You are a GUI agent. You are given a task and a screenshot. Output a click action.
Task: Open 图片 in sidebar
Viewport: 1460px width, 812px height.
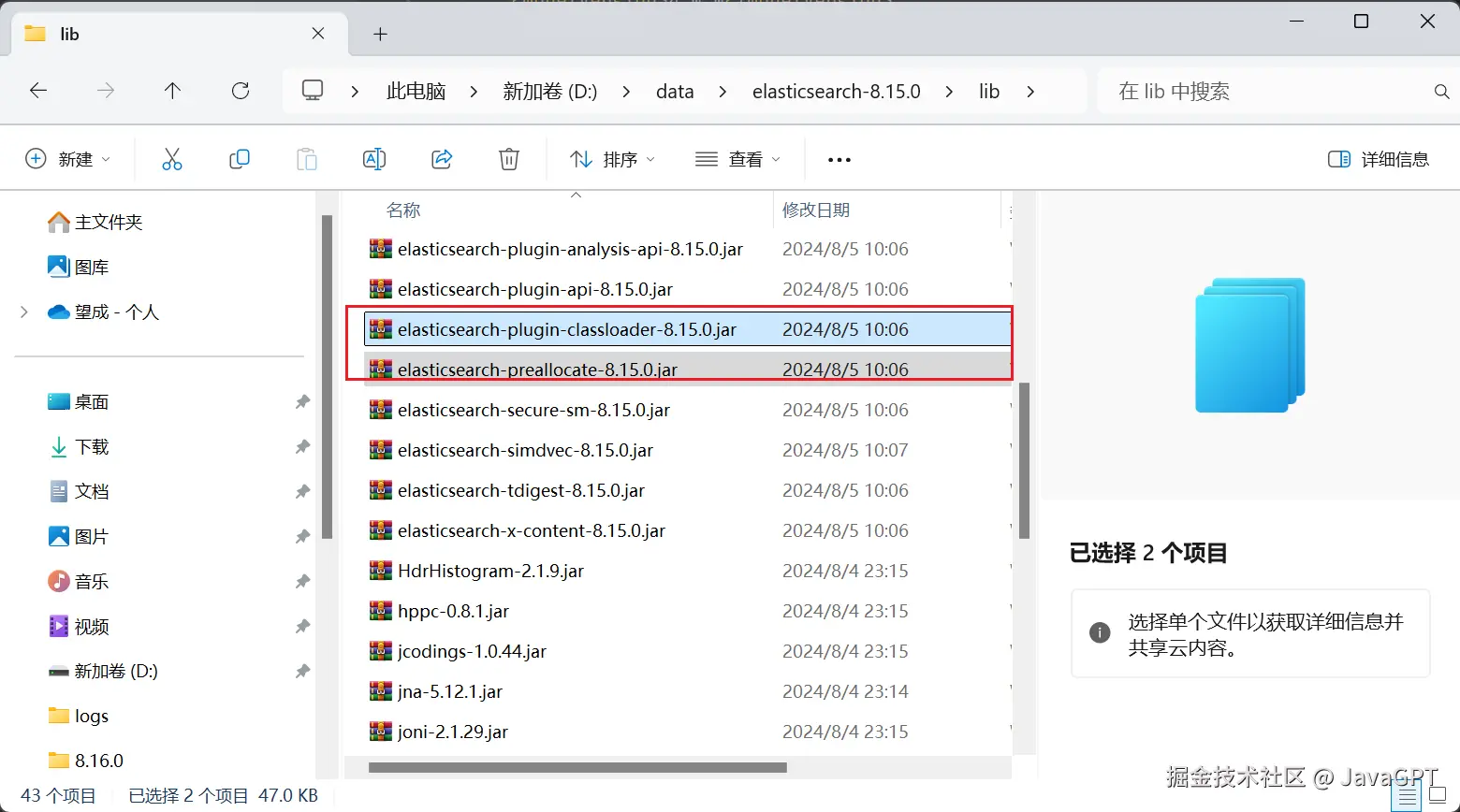click(79, 536)
